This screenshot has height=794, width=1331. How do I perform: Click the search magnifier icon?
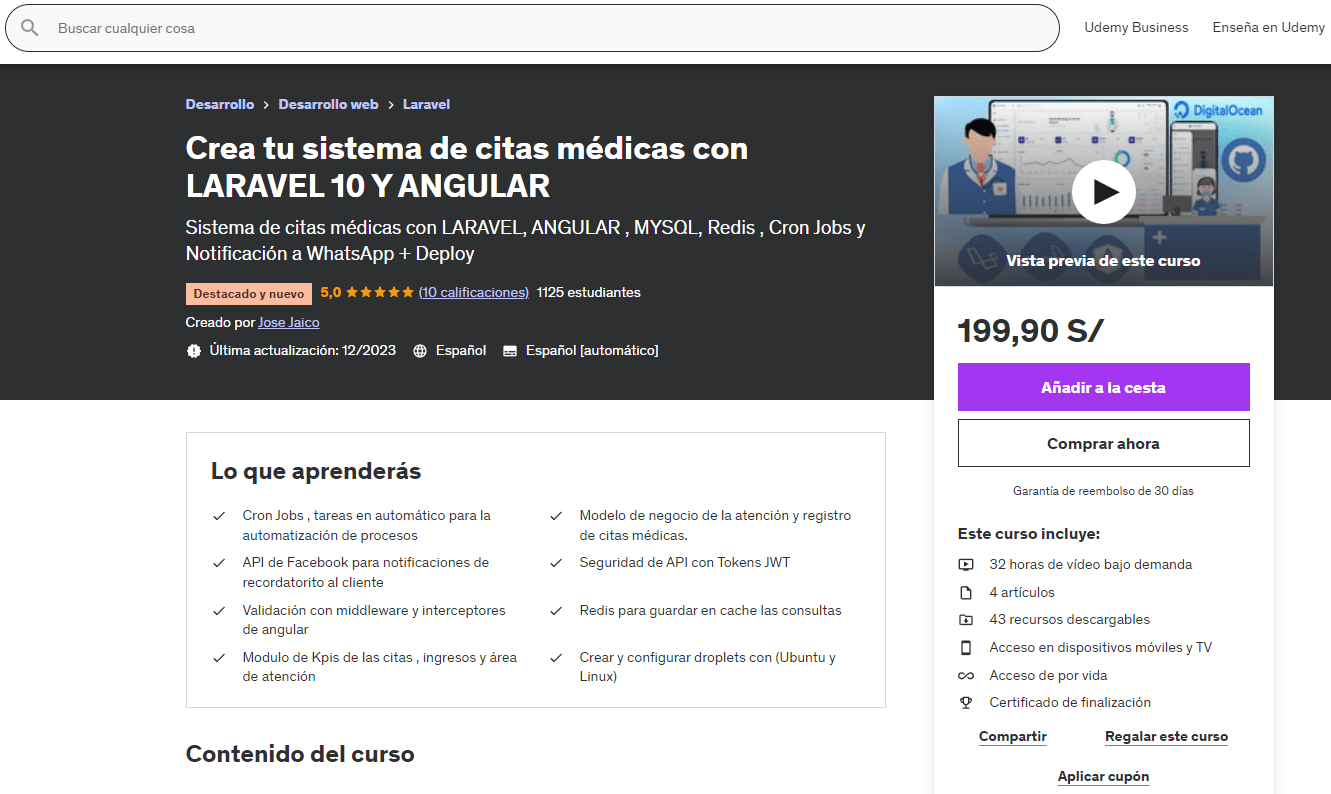pos(30,28)
